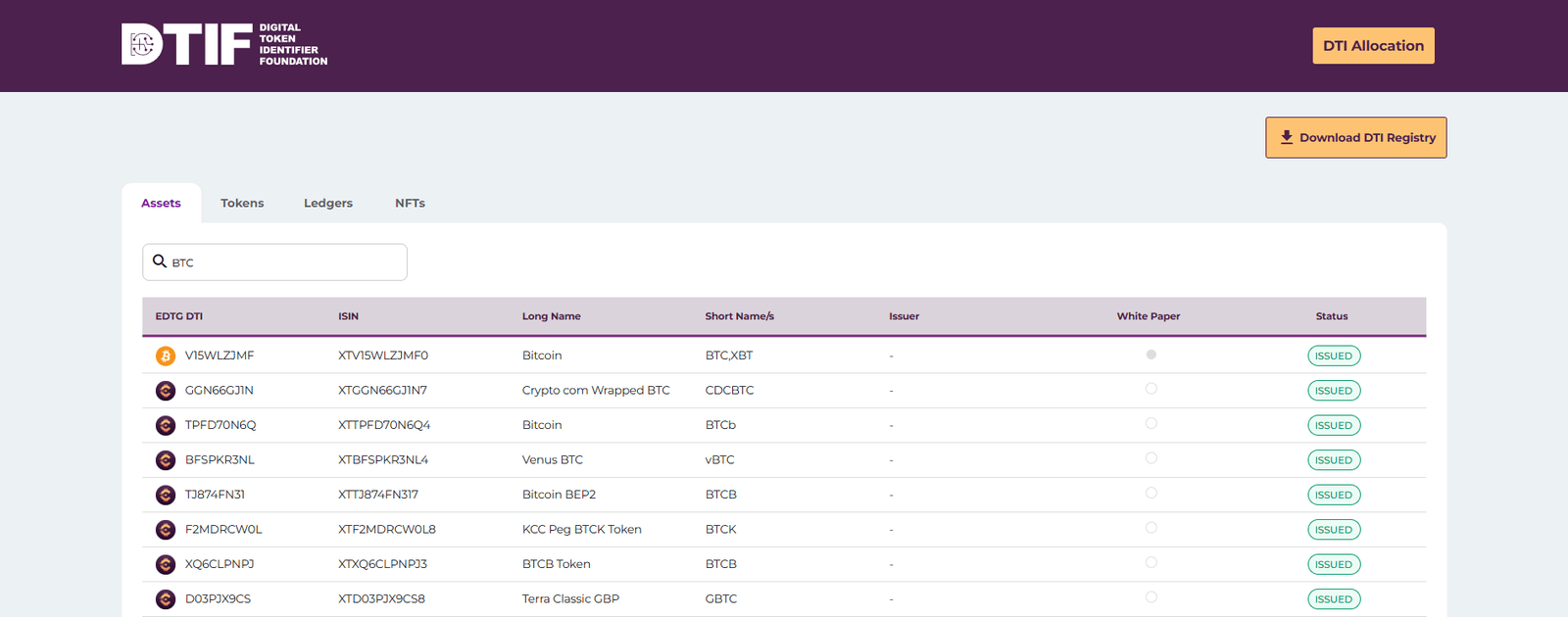
Task: Select white paper indicator for Venus BTC
Action: (1151, 458)
